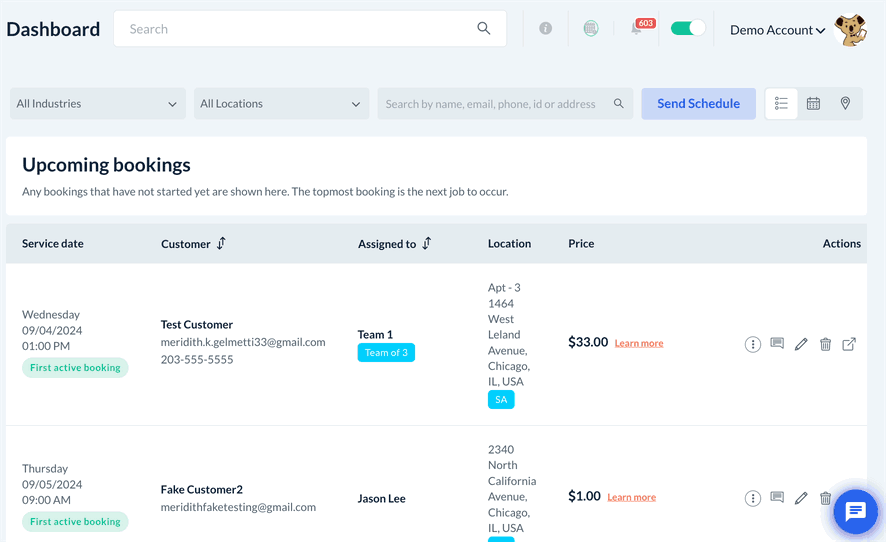Click Learn more link beside $33.00

point(639,343)
